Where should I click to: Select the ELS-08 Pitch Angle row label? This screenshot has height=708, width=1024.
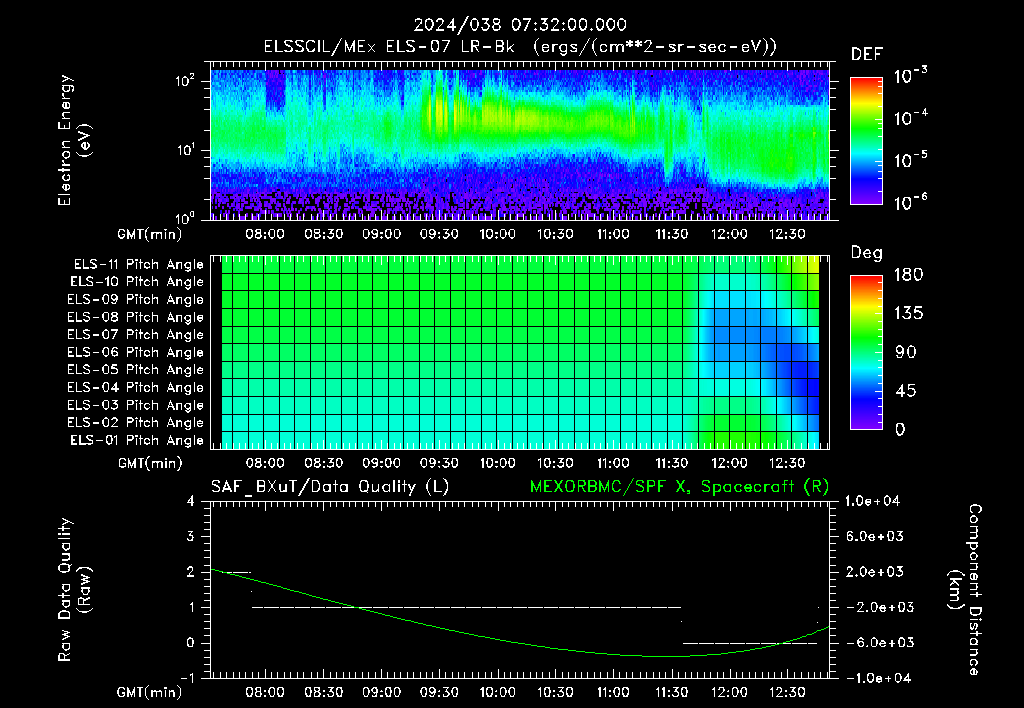coord(135,317)
